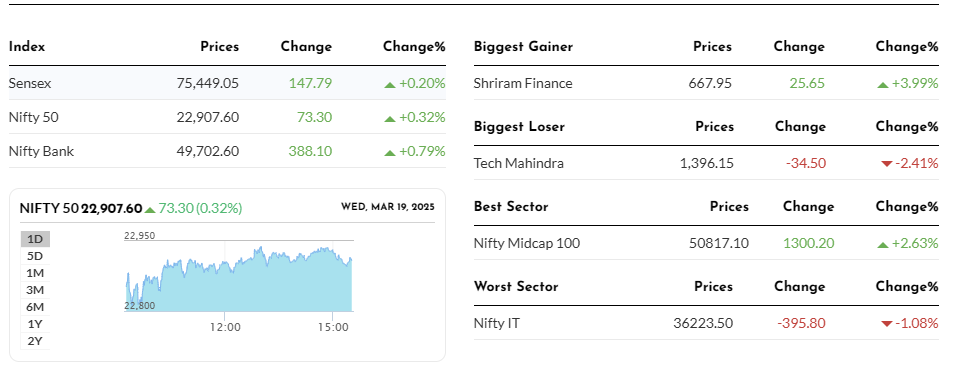Switch chart to 1M range

click(x=35, y=273)
